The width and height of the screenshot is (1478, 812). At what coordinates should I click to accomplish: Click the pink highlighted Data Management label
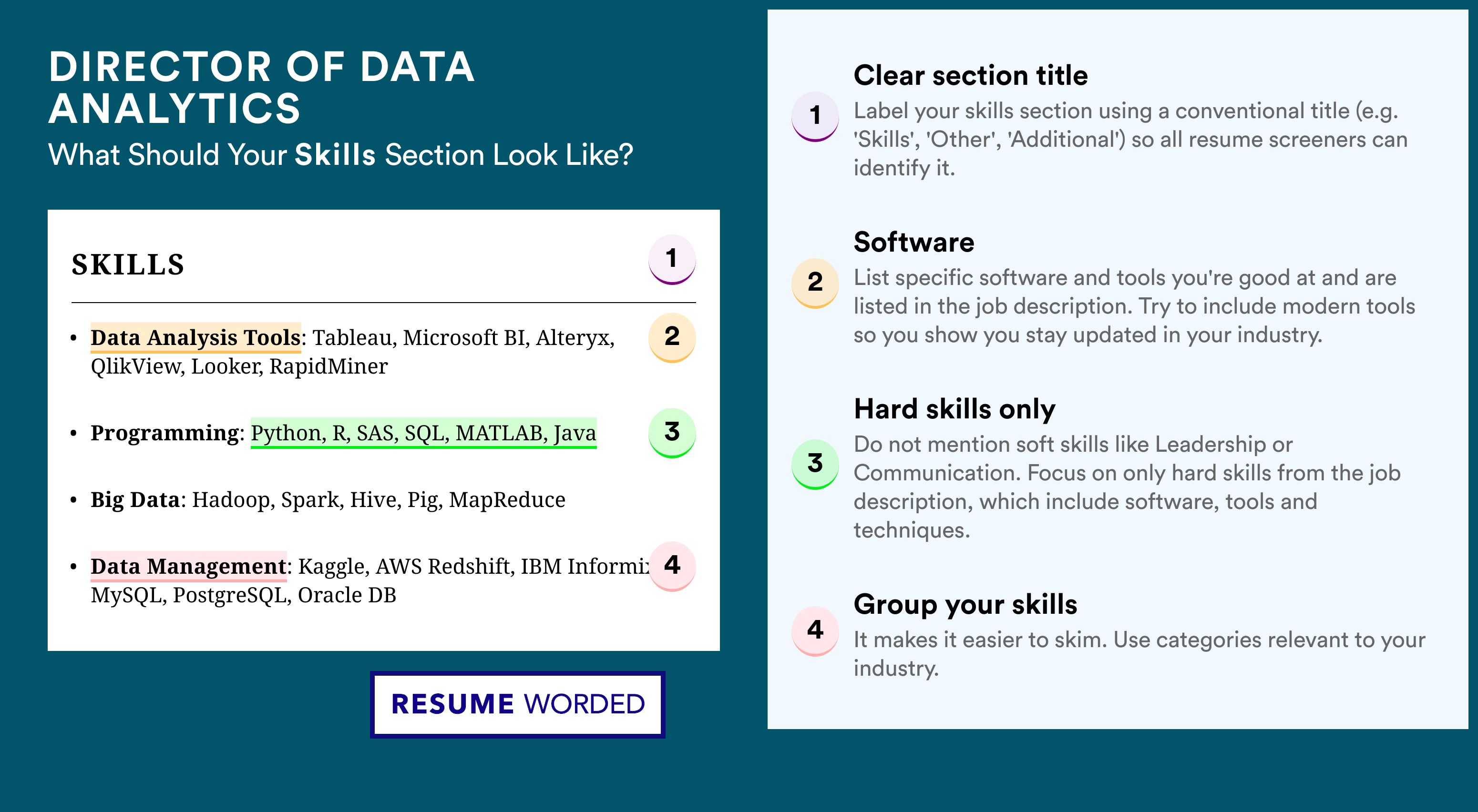188,566
